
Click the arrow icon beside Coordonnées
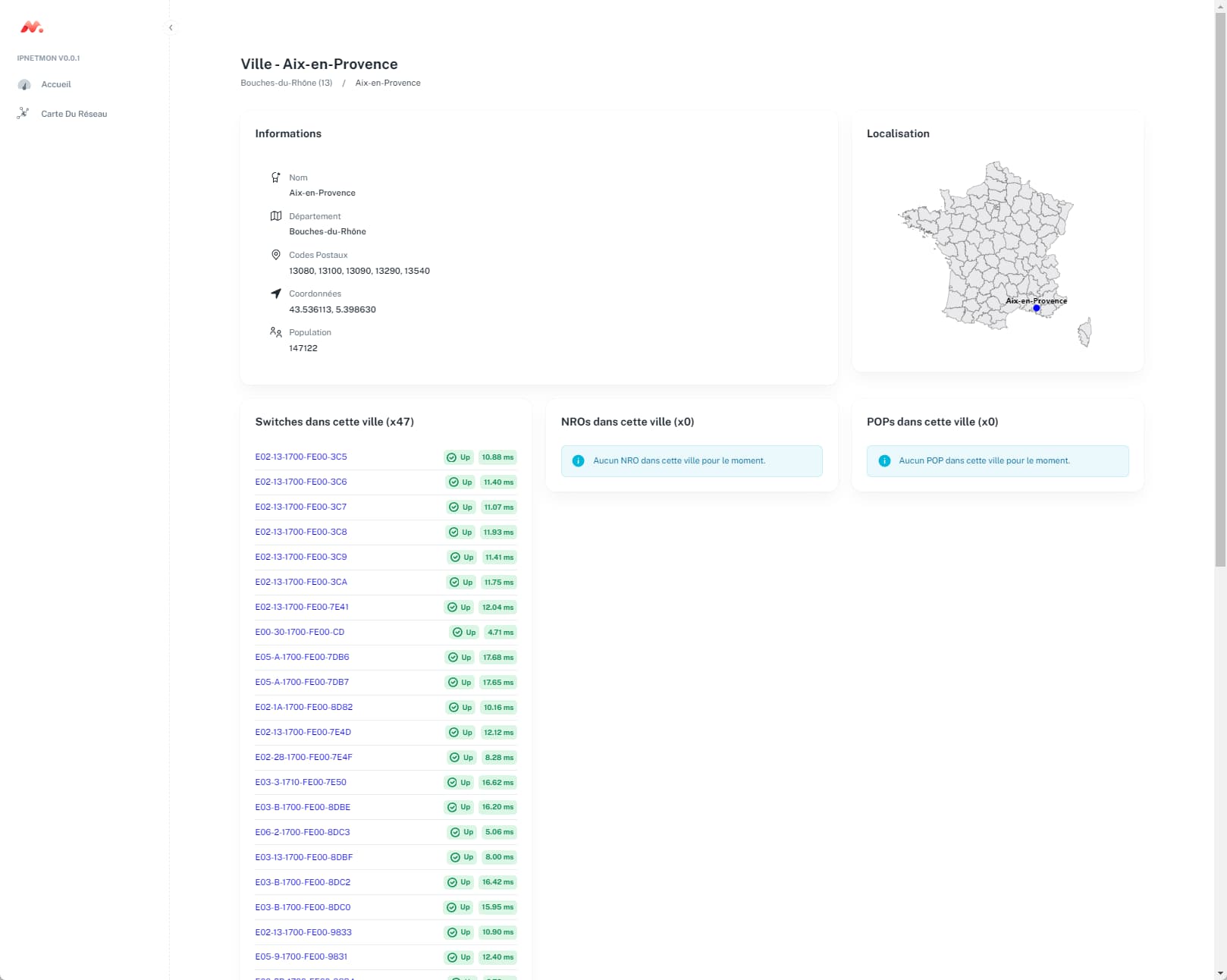tap(276, 294)
